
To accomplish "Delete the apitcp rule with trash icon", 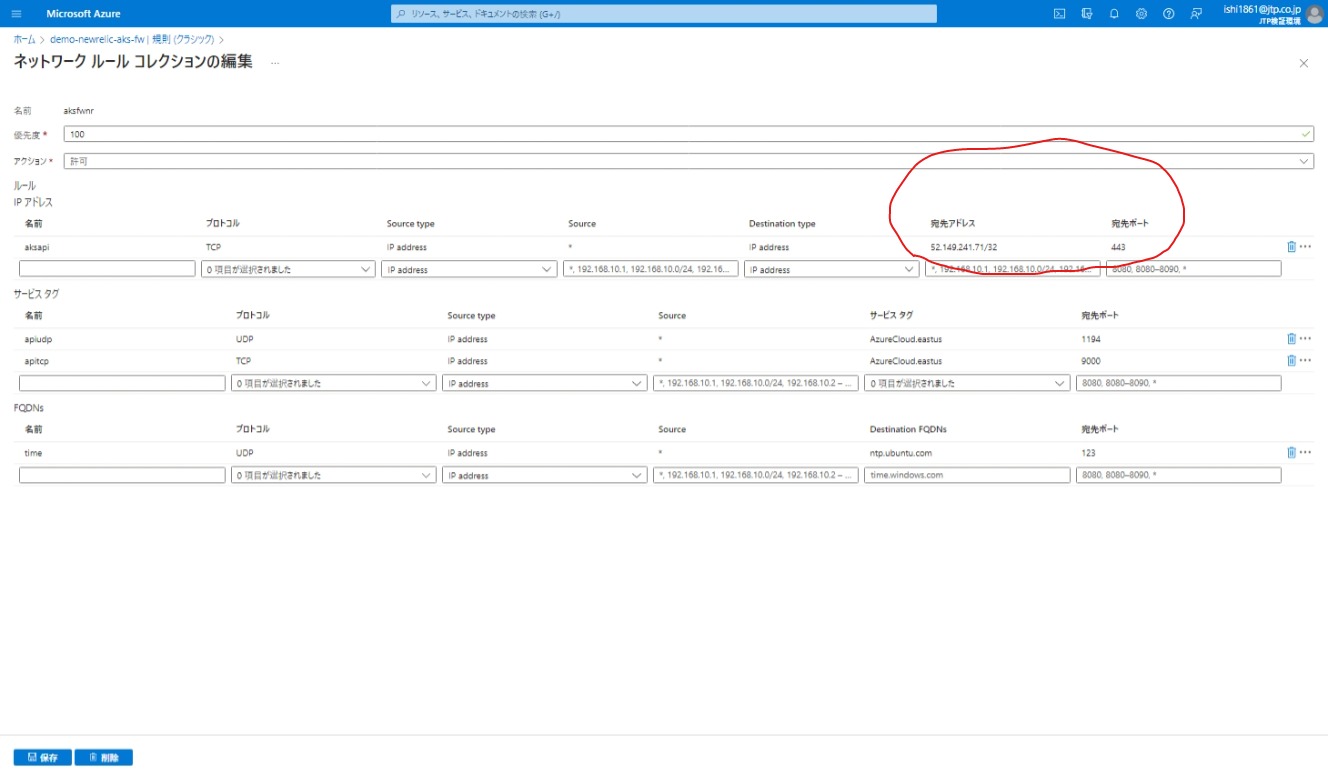I will tap(1291, 360).
